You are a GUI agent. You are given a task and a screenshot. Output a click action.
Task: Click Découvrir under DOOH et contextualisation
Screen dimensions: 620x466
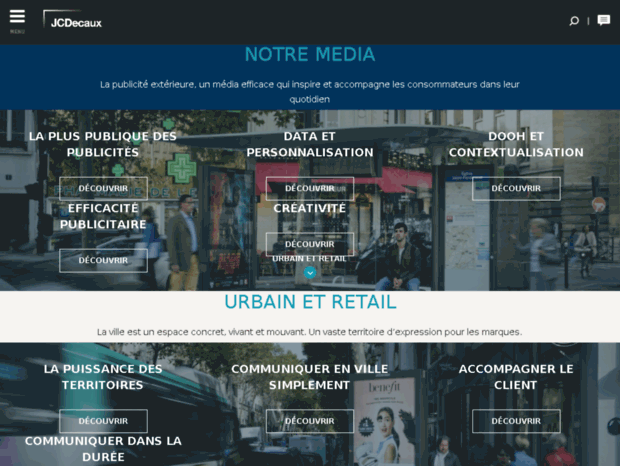(516, 189)
